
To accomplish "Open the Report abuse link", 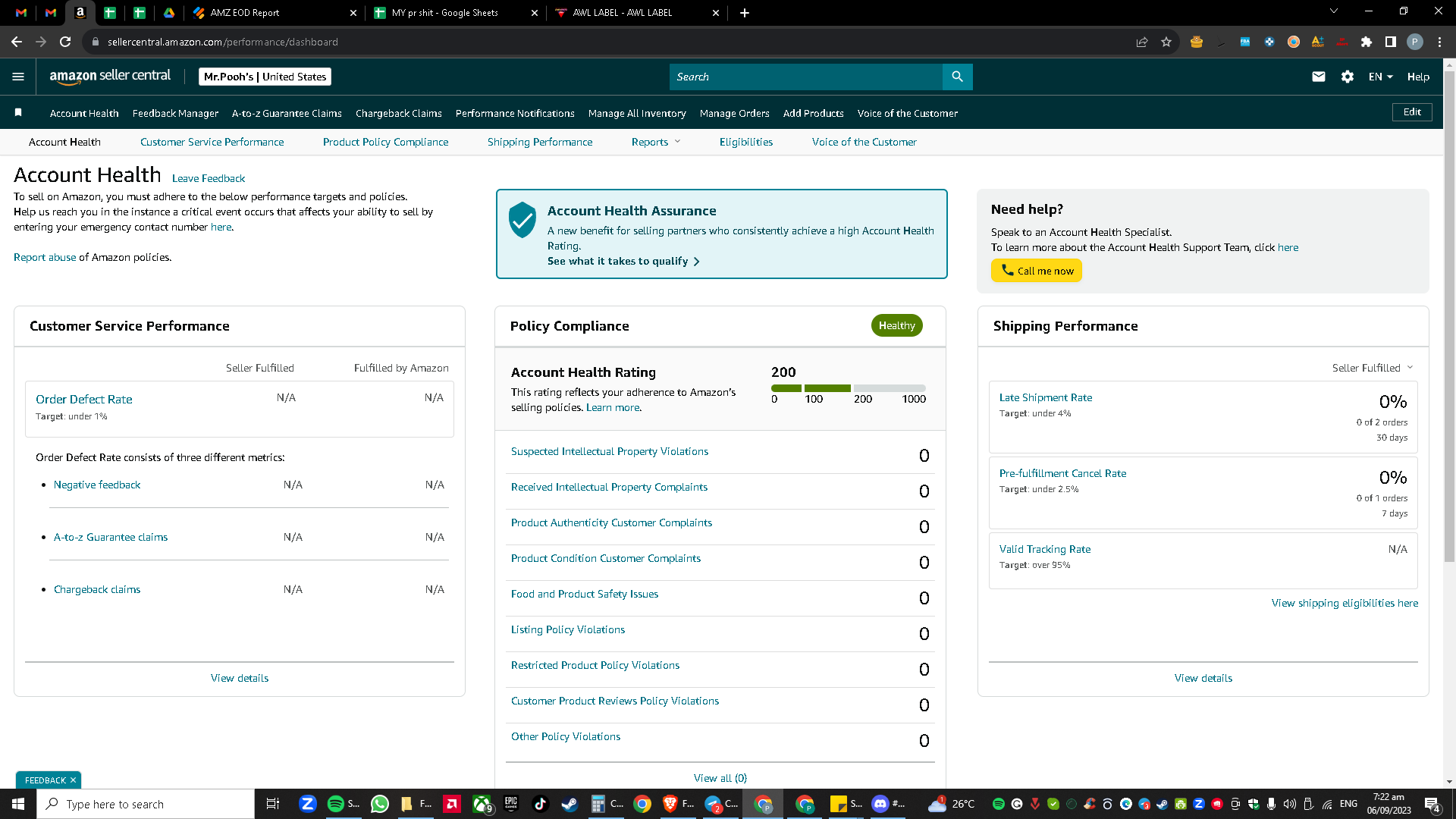I will point(45,257).
